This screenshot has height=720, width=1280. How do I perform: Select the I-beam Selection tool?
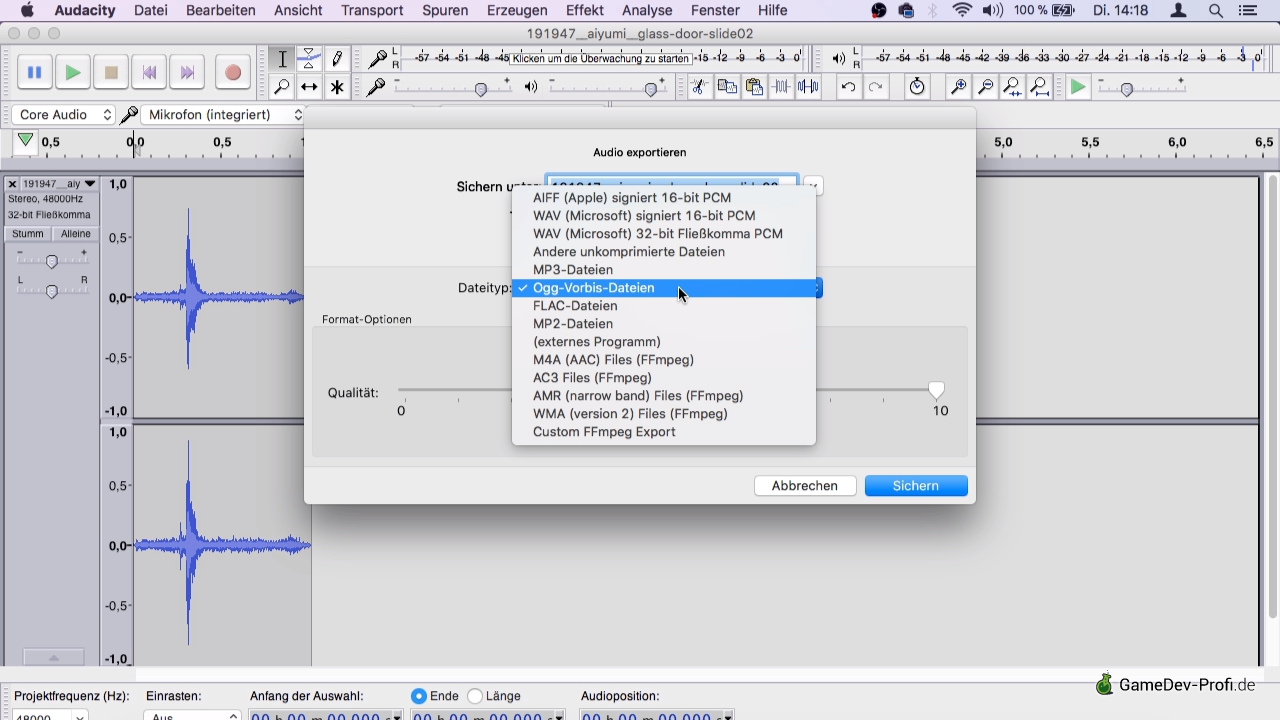point(282,59)
